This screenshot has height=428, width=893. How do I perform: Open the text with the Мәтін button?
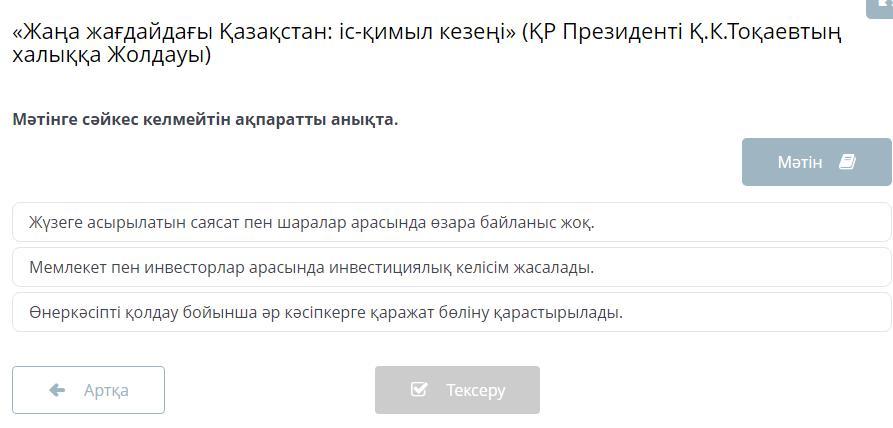(816, 162)
